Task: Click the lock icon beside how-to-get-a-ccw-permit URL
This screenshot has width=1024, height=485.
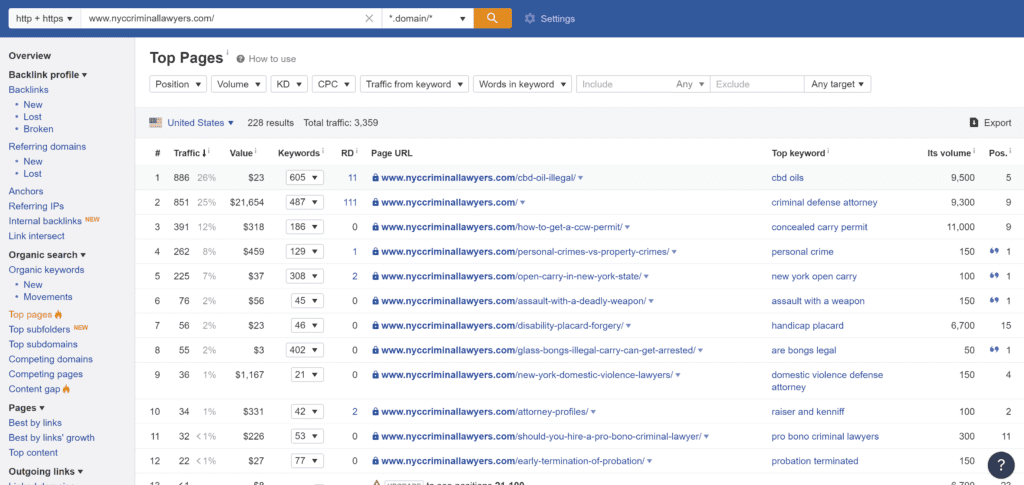Action: 375,227
